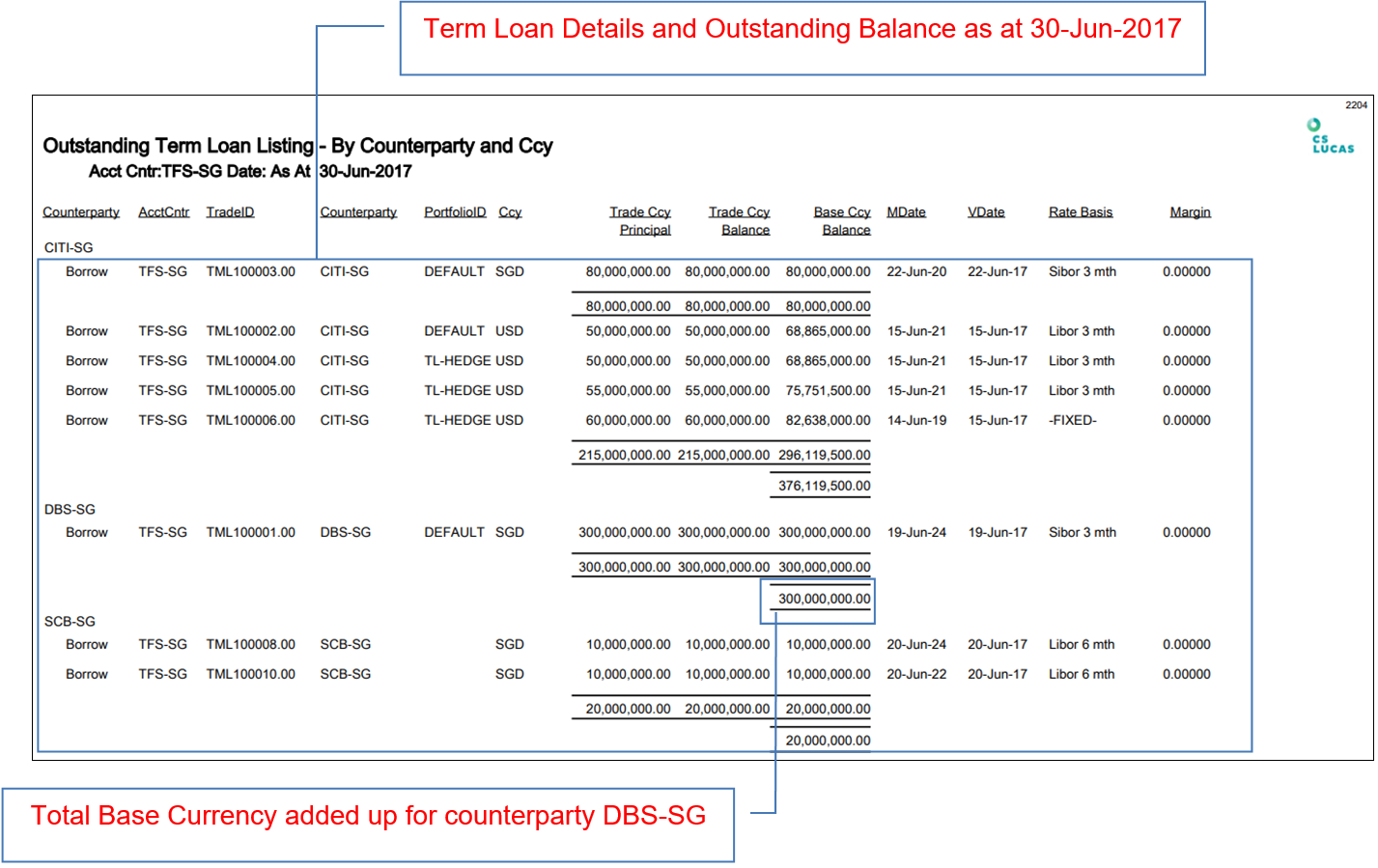Viewport: 1378px width, 868px height.
Task: Click the VDate column header
Action: (x=986, y=212)
